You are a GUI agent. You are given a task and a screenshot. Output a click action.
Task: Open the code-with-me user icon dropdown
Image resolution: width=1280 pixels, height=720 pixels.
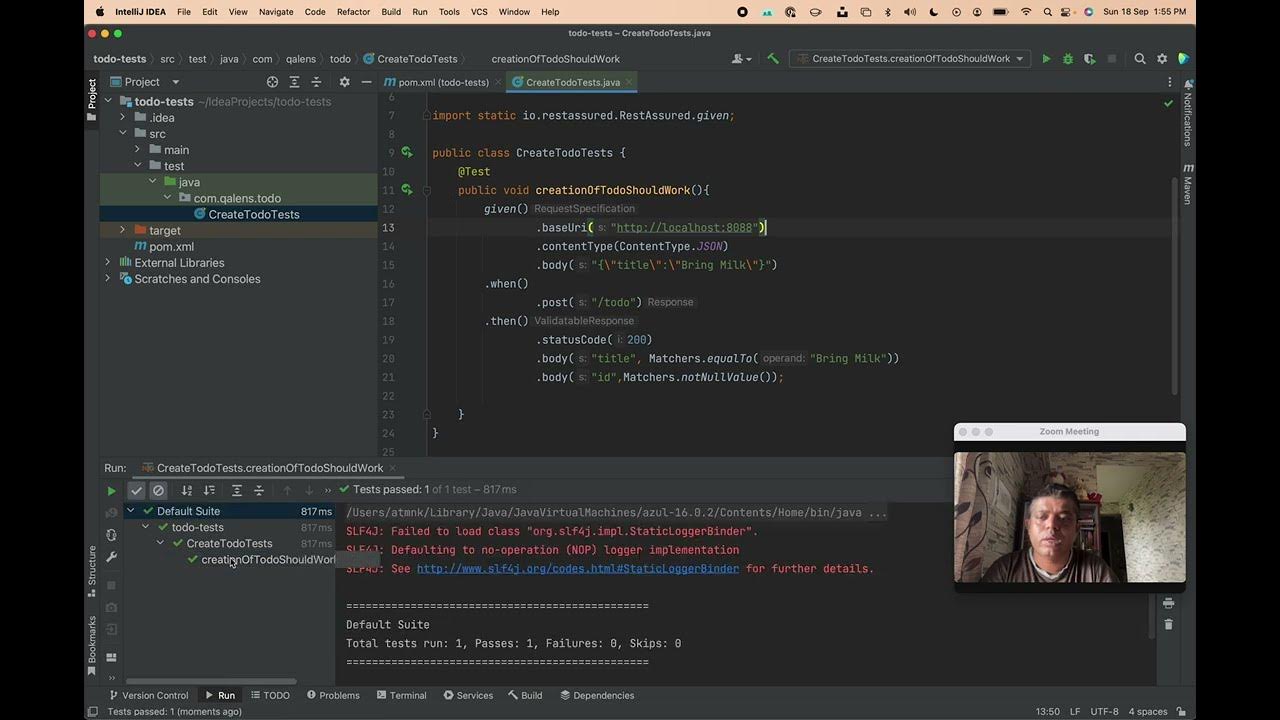coord(742,59)
